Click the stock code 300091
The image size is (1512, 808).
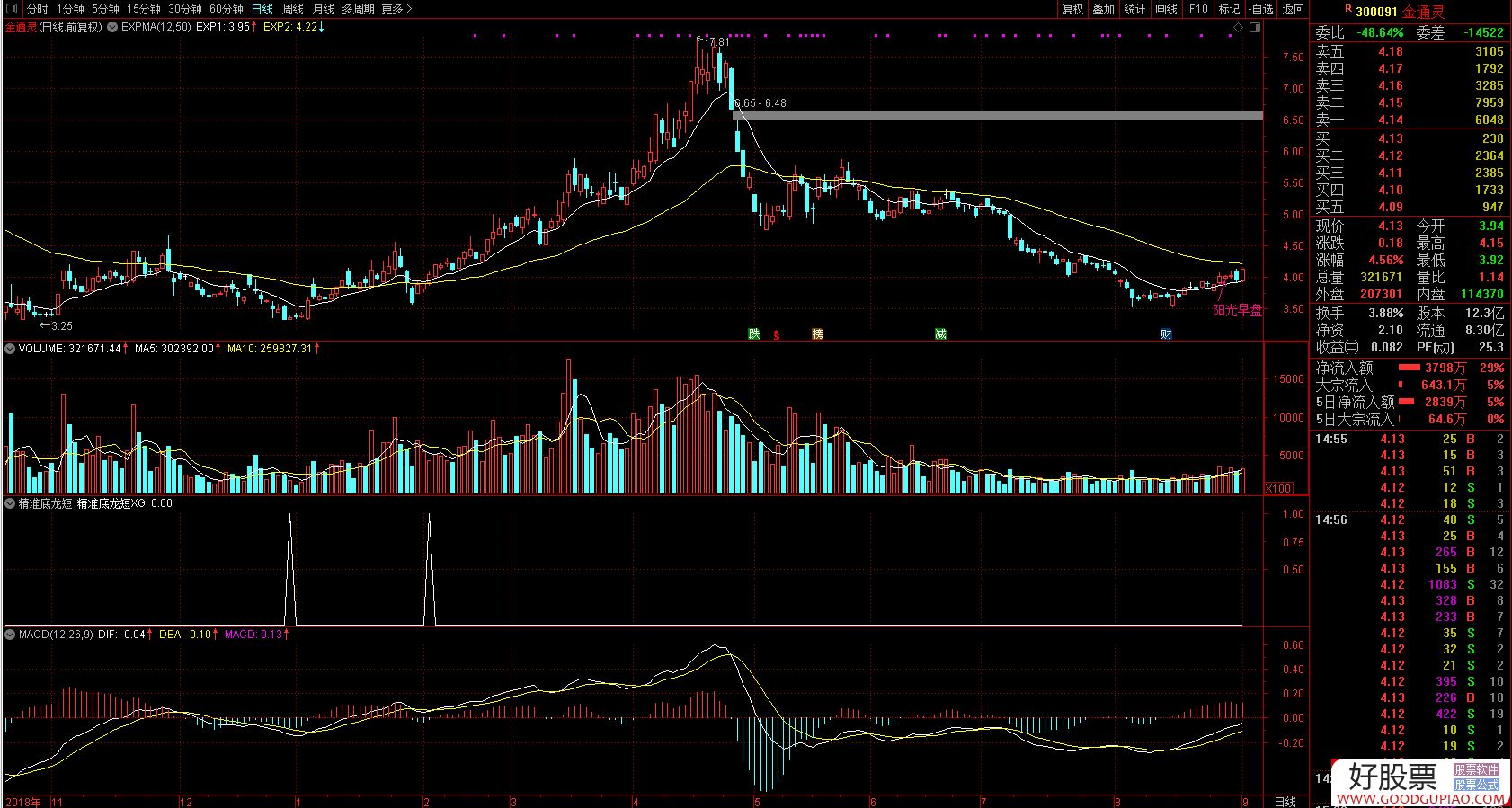click(1376, 12)
